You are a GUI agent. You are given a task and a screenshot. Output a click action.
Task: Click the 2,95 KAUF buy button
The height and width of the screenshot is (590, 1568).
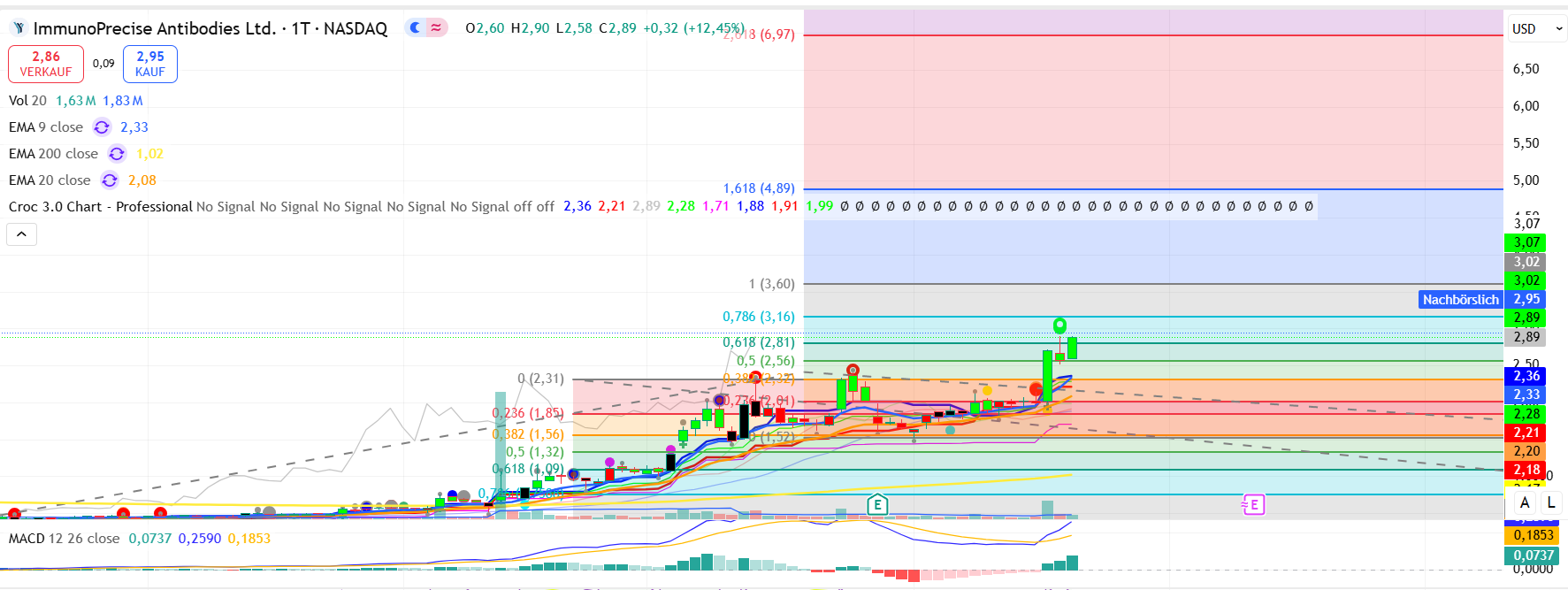pos(150,64)
